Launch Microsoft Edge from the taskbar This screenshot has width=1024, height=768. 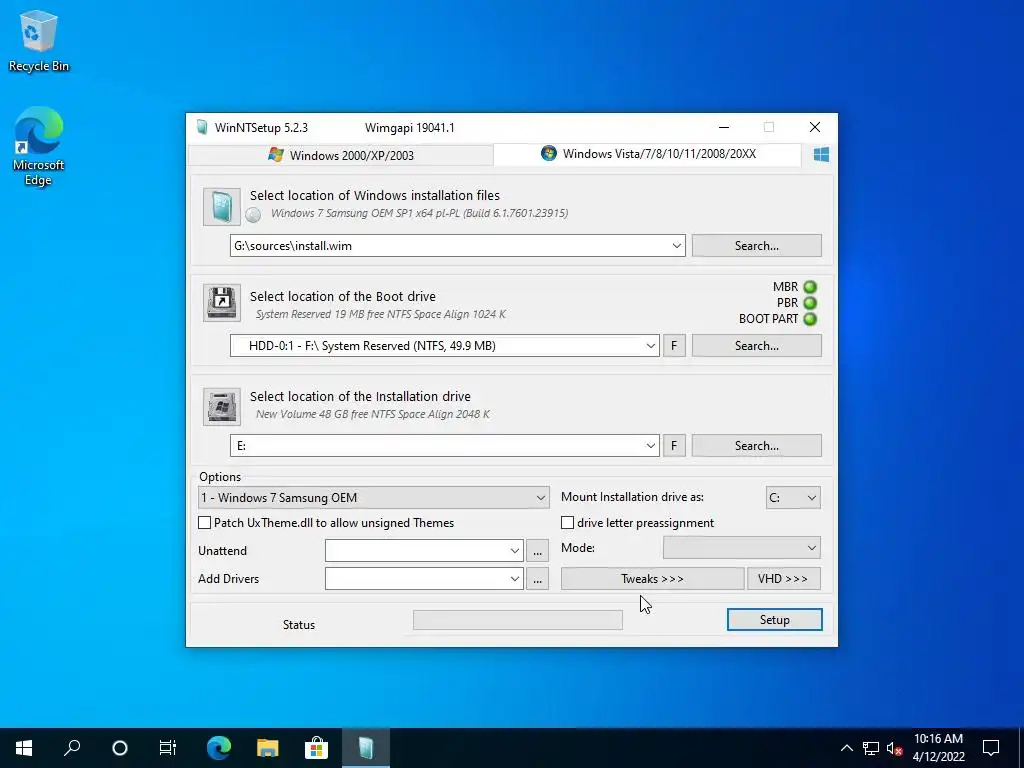[x=219, y=748]
